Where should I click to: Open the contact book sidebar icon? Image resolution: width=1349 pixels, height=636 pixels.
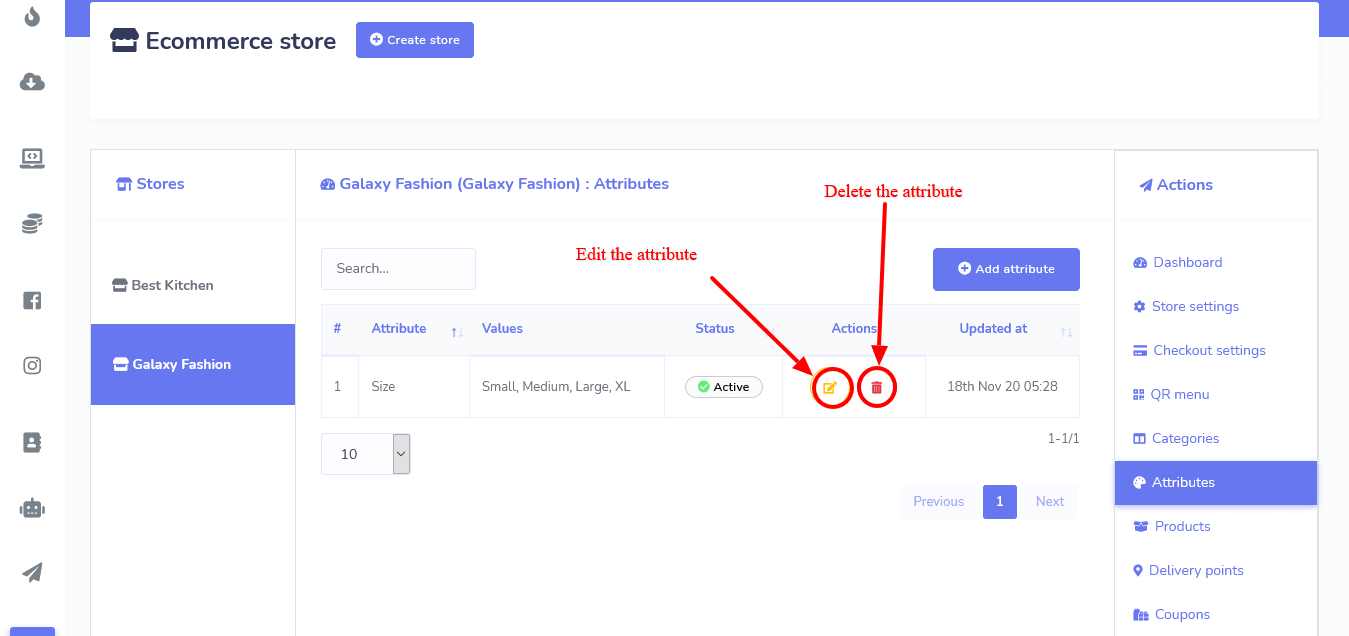pyautogui.click(x=32, y=442)
